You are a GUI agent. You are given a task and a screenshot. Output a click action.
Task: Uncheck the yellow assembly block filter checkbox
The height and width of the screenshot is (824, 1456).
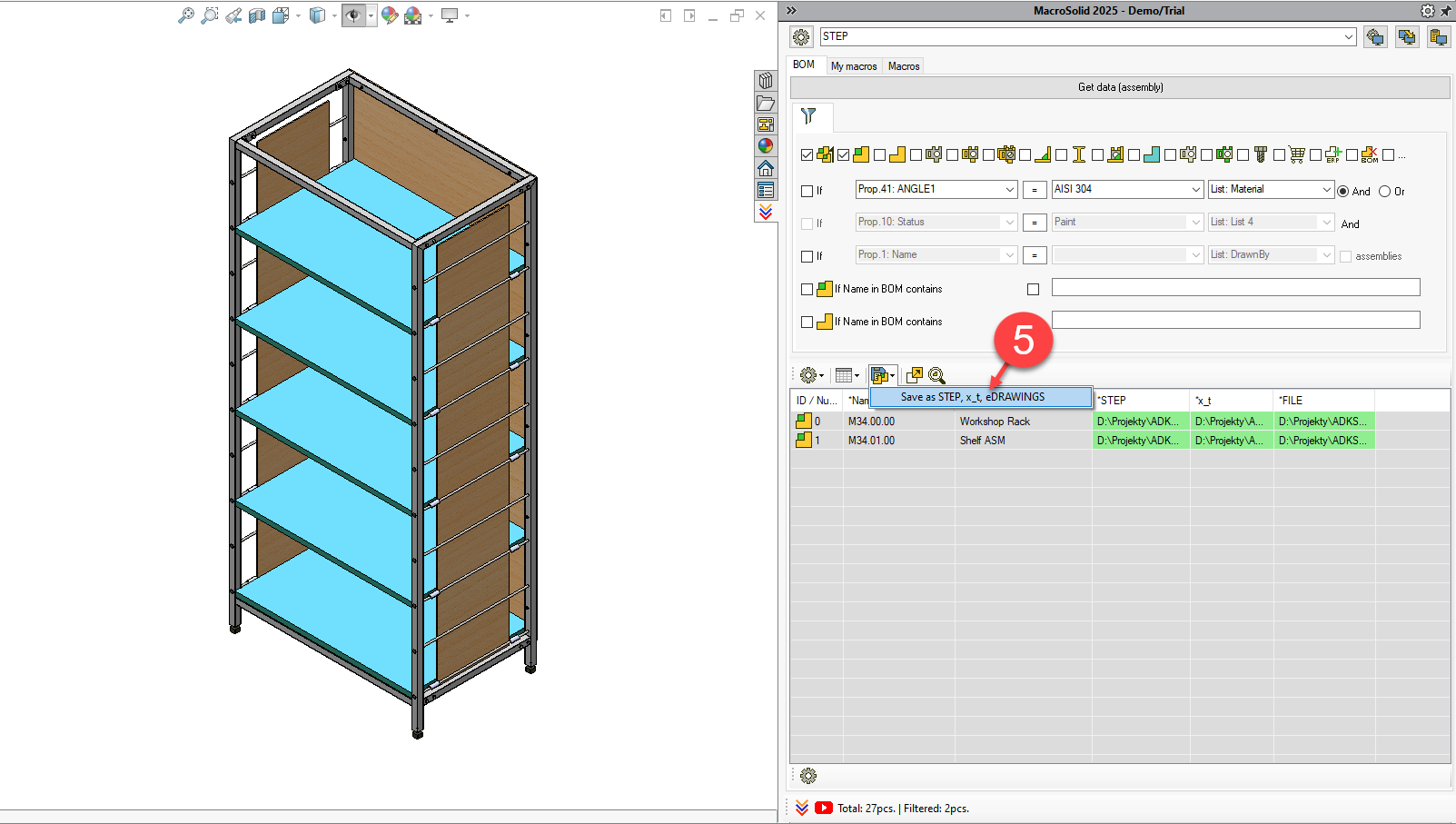coord(843,155)
